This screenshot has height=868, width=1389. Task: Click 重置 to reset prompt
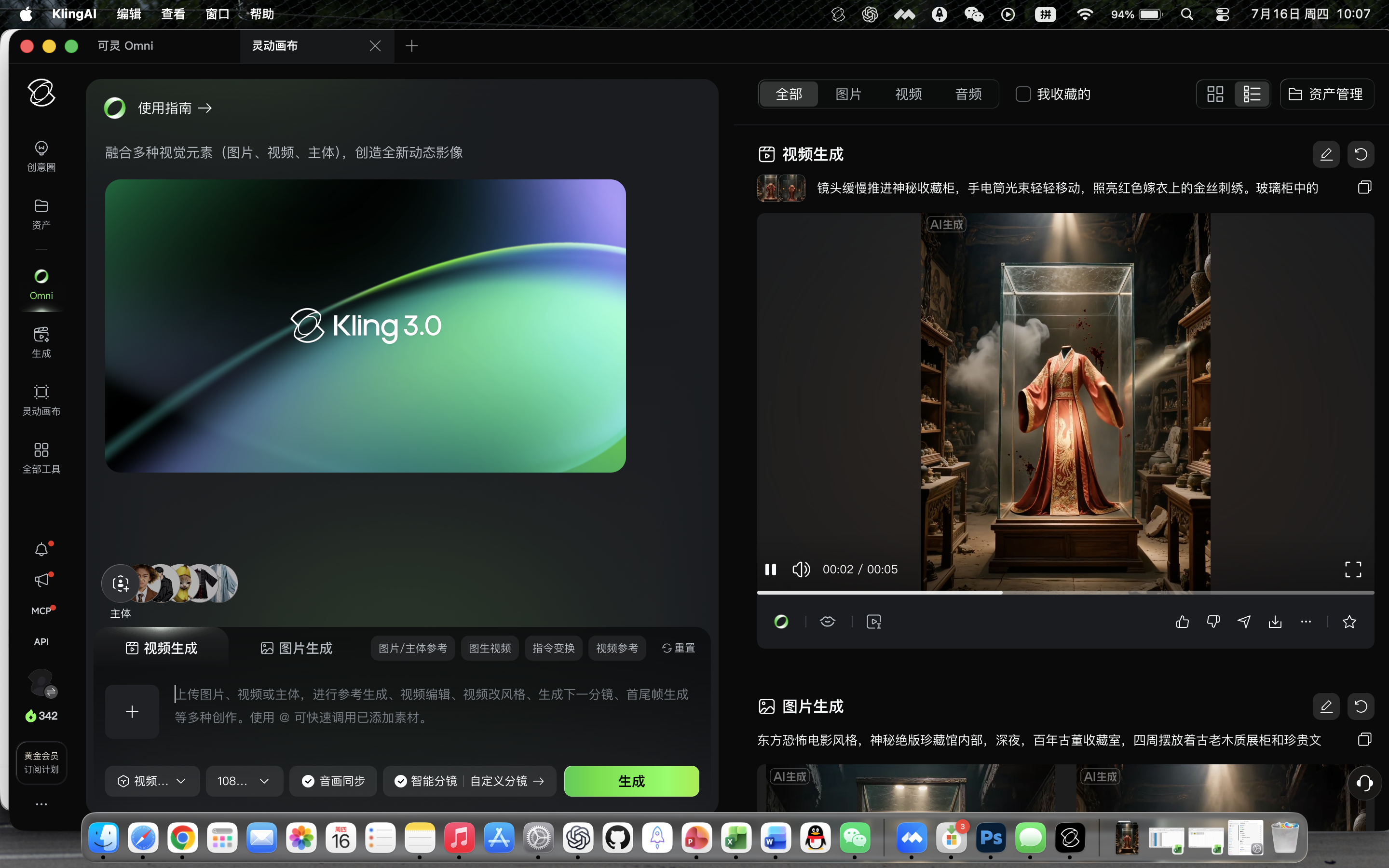679,648
